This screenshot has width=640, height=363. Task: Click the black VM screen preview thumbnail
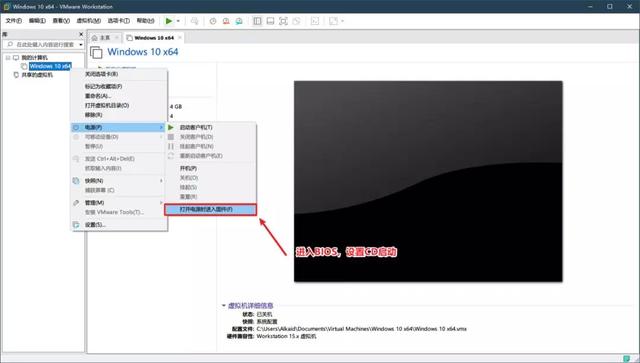[x=428, y=181]
